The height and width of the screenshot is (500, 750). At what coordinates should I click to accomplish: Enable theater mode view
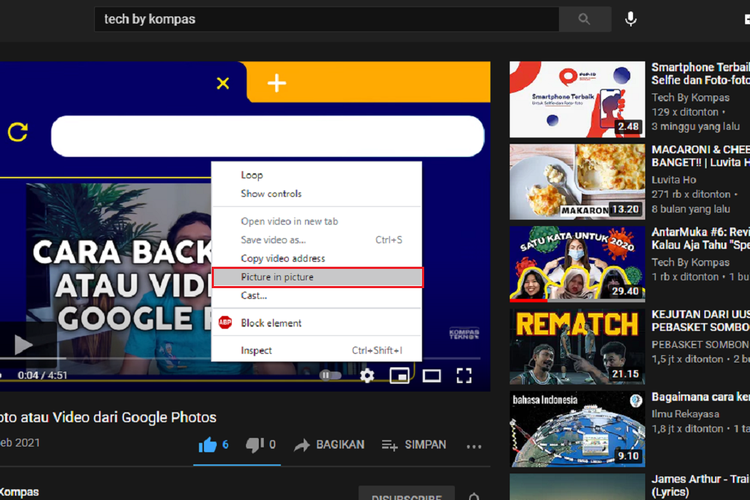click(x=431, y=376)
